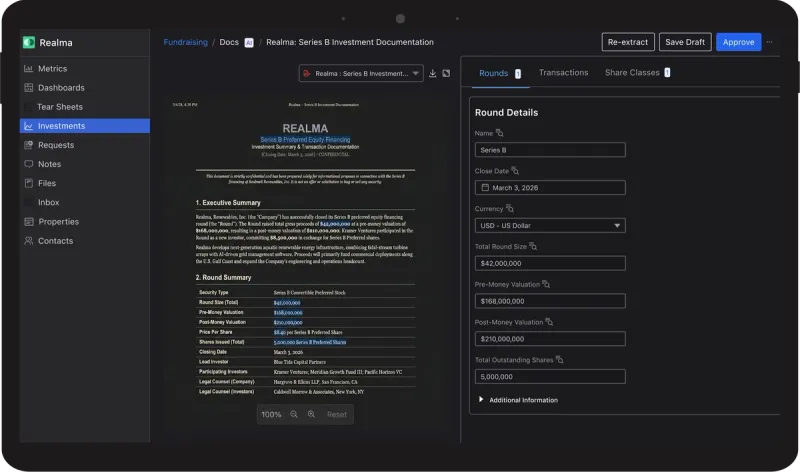800x472 pixels.
Task: Open the Close Date picker
Action: tap(550, 188)
